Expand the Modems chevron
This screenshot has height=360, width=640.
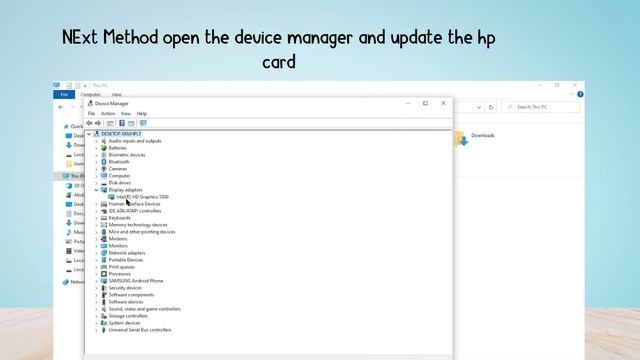tap(97, 239)
